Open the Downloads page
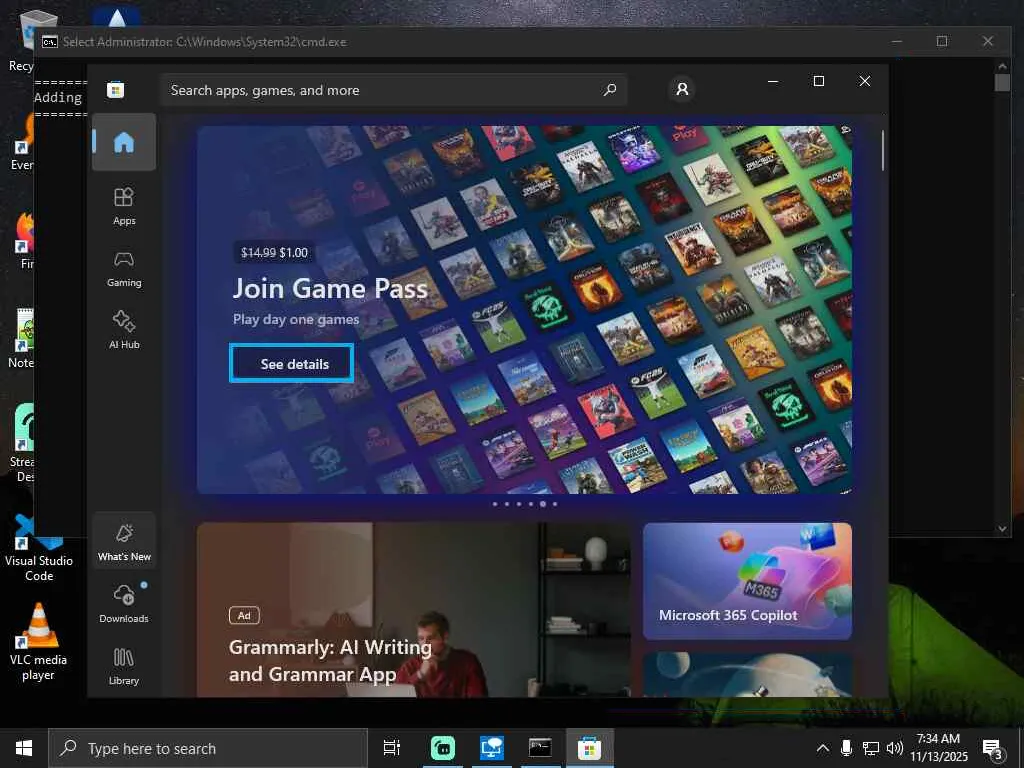1024x768 pixels. [x=123, y=603]
